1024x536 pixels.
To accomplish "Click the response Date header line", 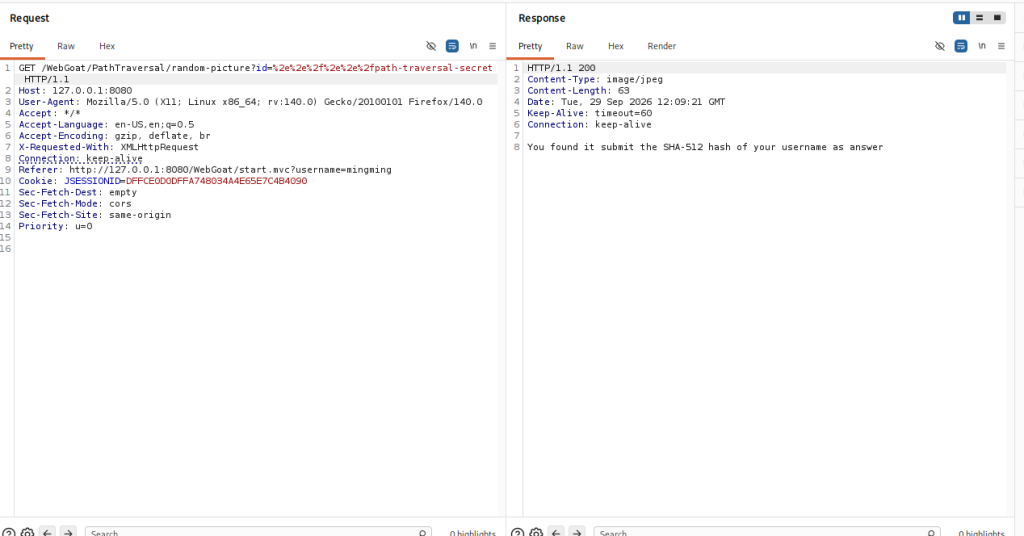I will [626, 102].
